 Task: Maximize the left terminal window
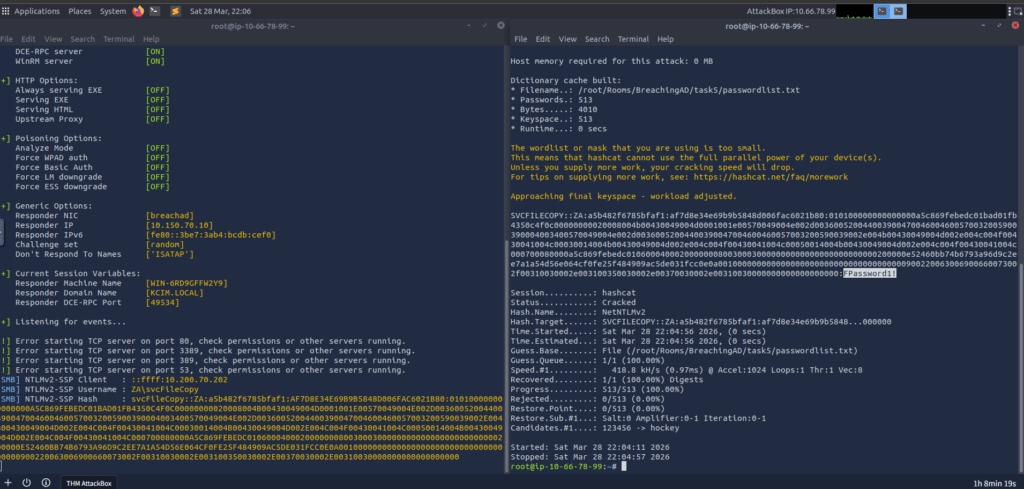pos(485,25)
